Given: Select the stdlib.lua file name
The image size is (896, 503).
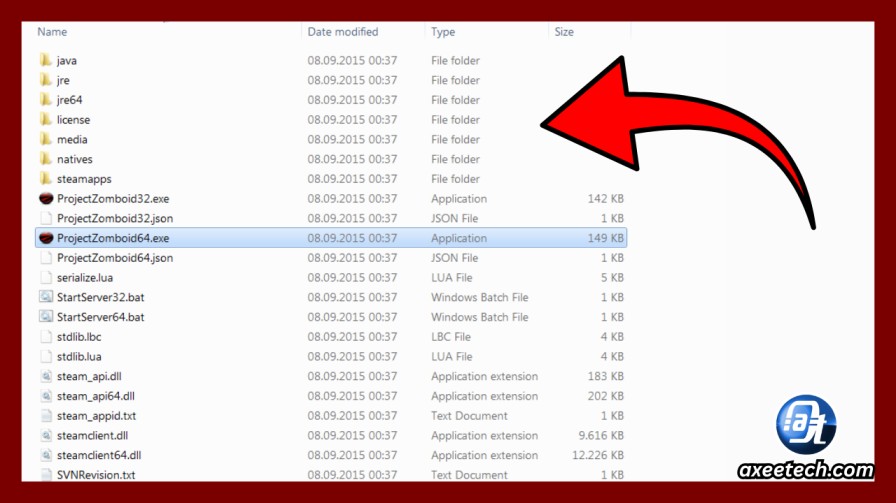Looking at the screenshot, I should click(79, 356).
